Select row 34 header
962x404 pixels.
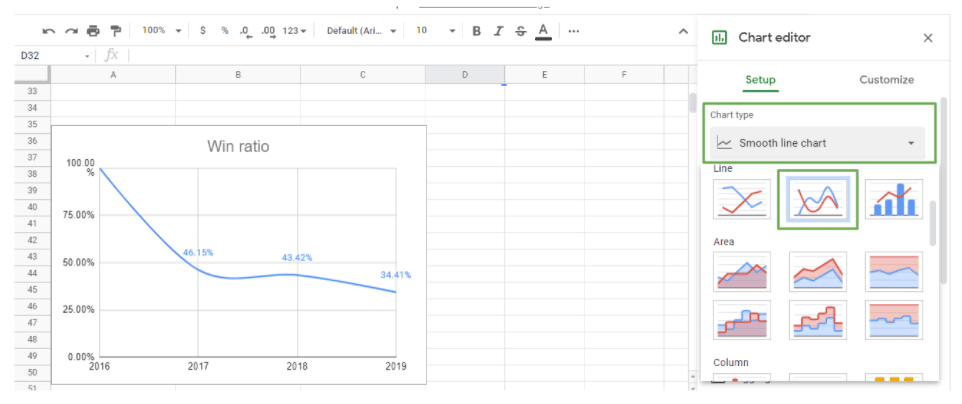tap(33, 108)
